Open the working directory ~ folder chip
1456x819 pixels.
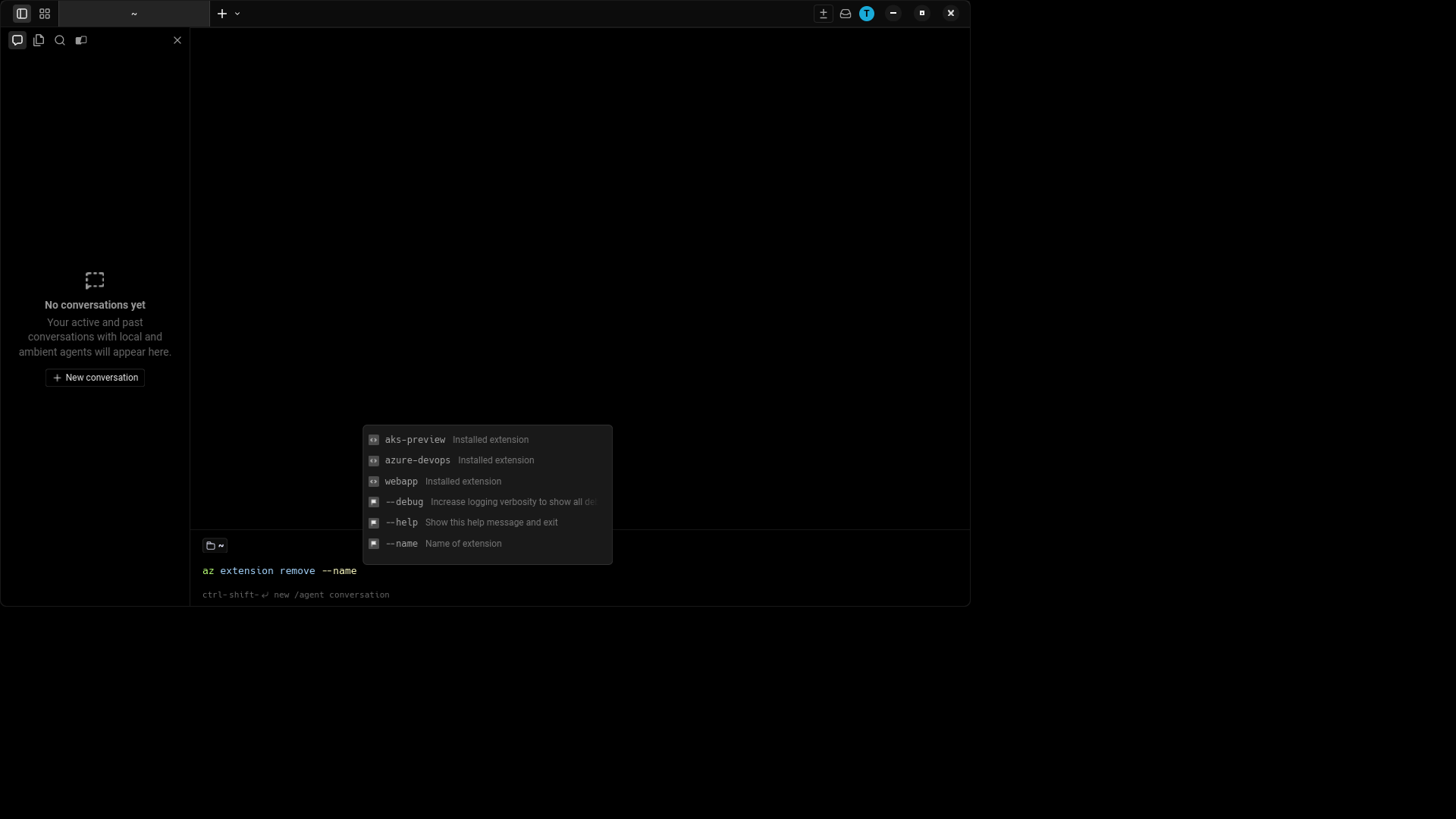[x=215, y=545]
